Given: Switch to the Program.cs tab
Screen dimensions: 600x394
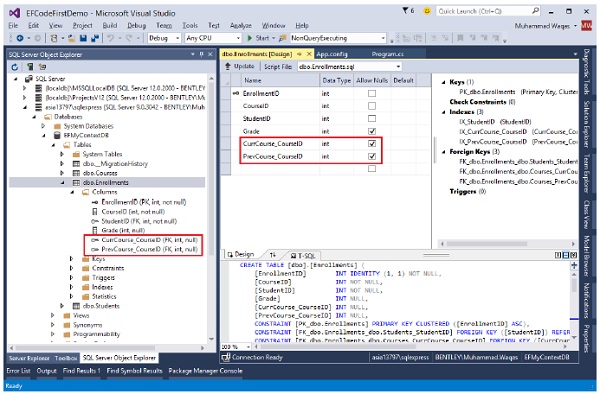Looking at the screenshot, I should (x=387, y=54).
